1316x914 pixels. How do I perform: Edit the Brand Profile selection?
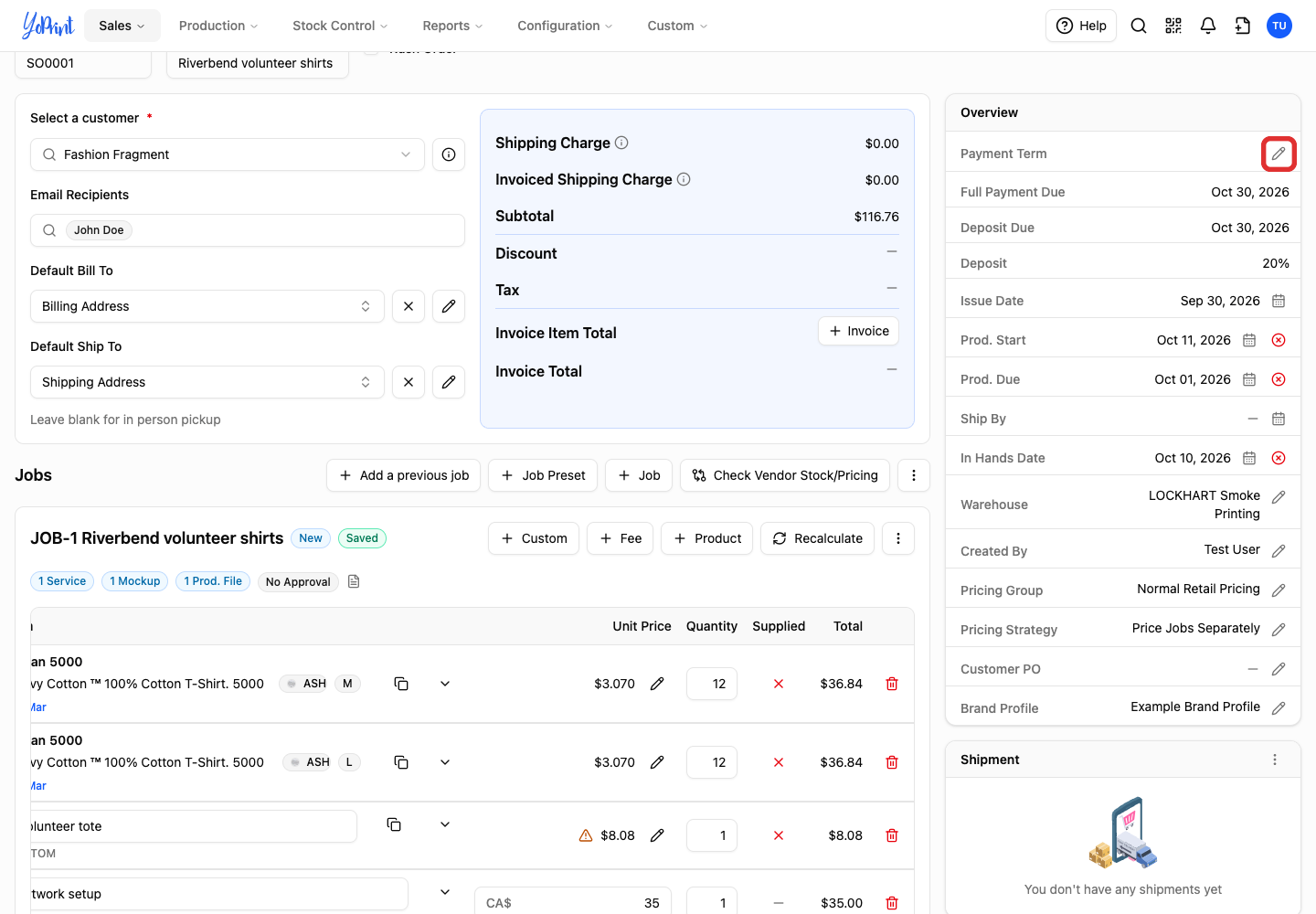point(1279,708)
